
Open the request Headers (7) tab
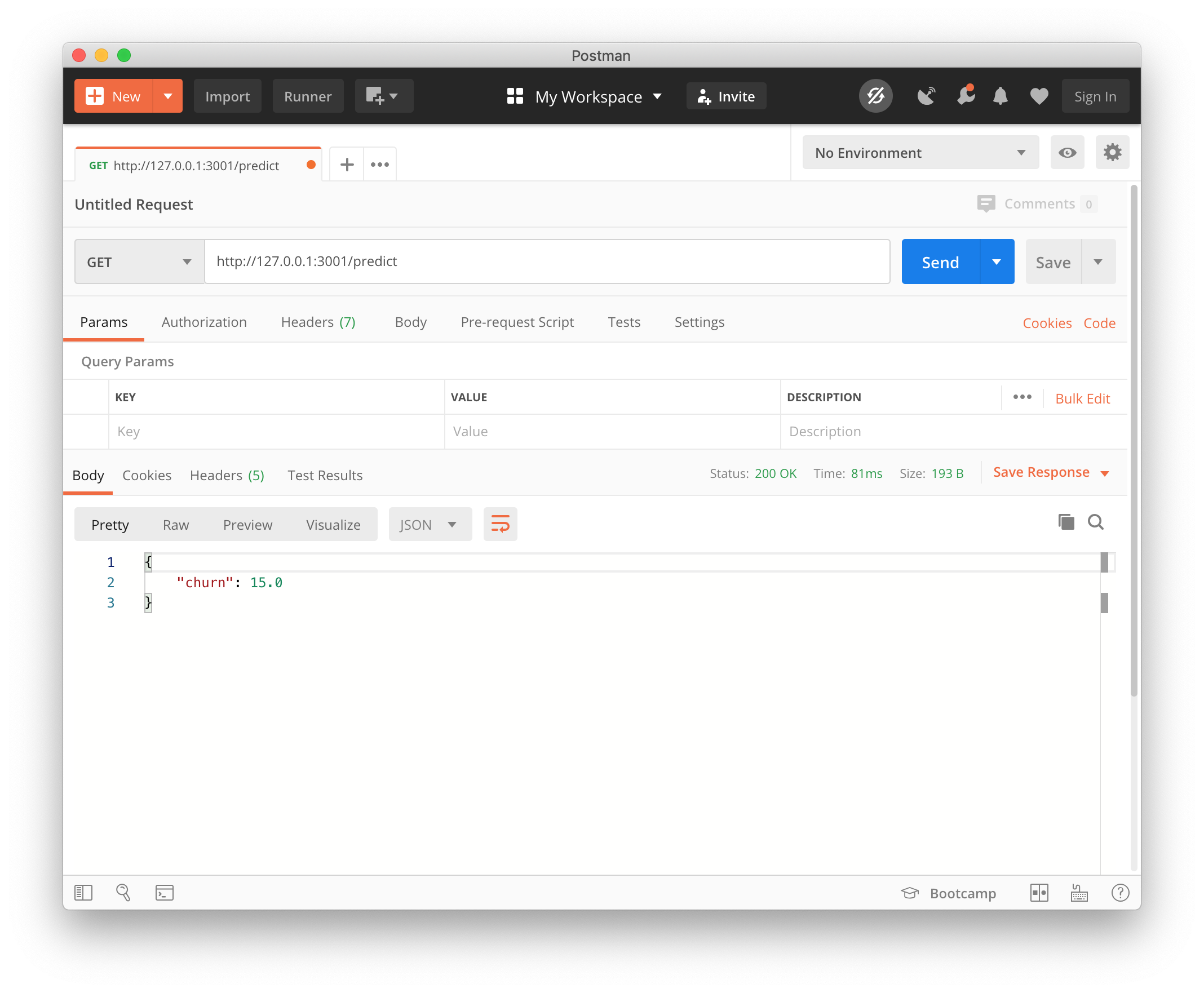pos(318,322)
